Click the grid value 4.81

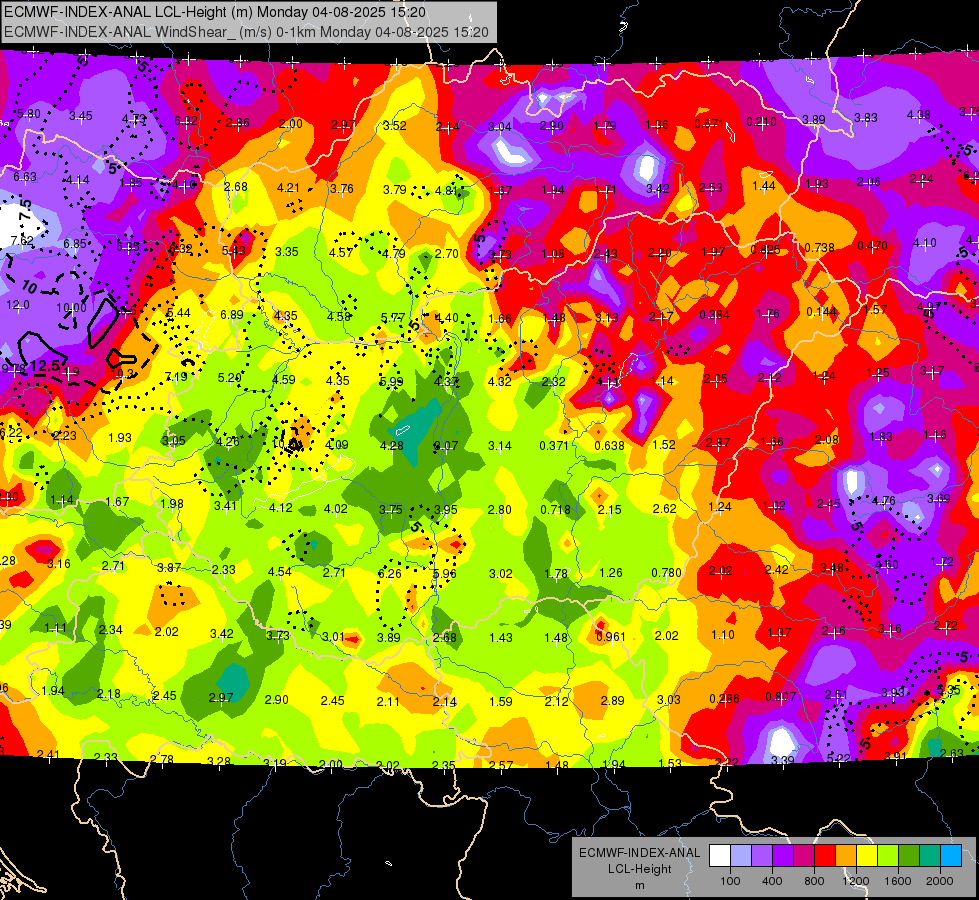[x=447, y=190]
